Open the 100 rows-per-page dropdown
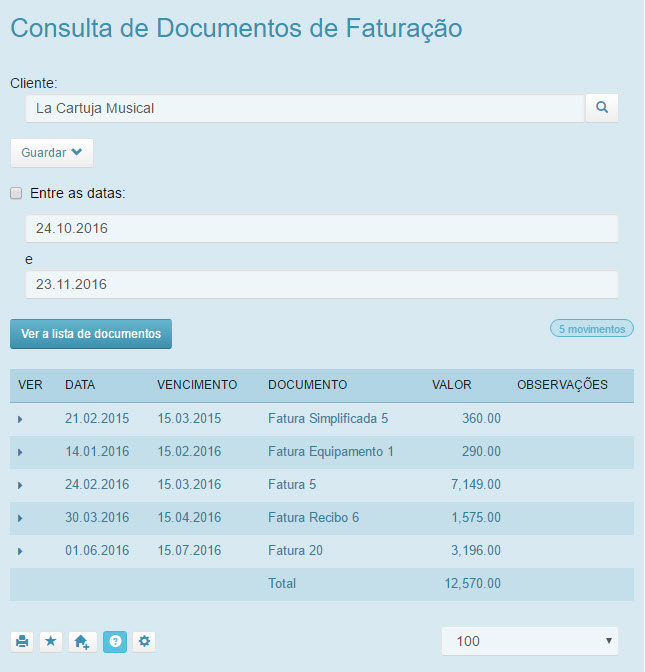The image size is (645, 672). pos(529,641)
